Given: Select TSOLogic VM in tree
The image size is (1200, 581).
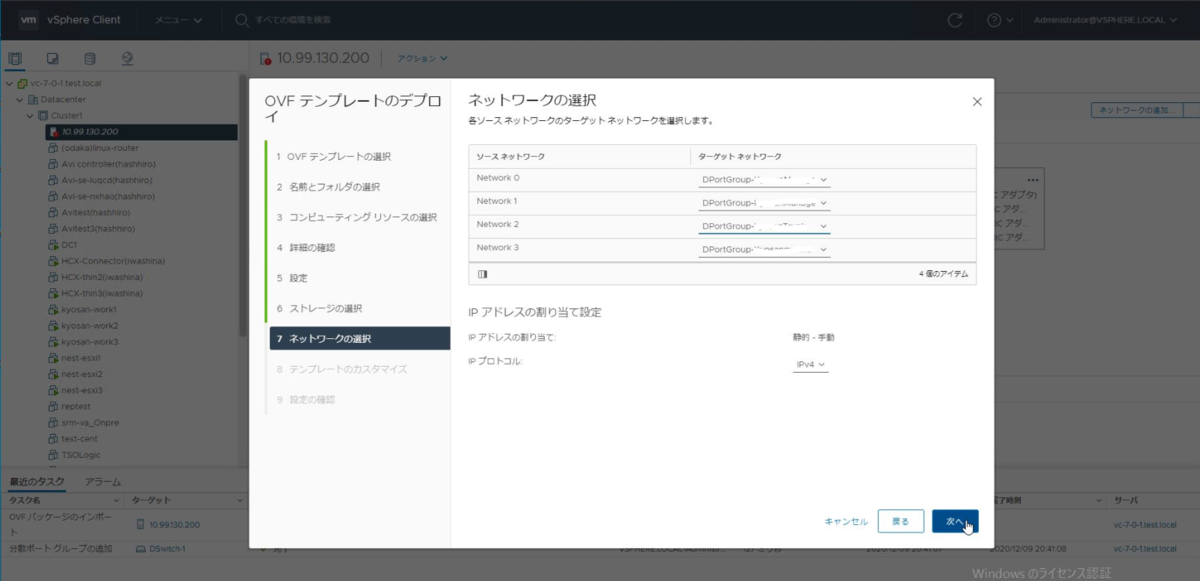Looking at the screenshot, I should pos(80,455).
